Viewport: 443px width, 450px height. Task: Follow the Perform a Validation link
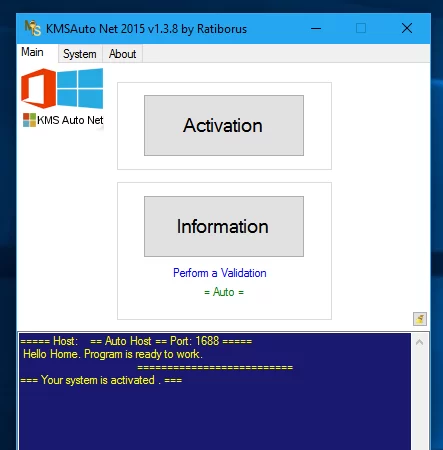(x=220, y=273)
